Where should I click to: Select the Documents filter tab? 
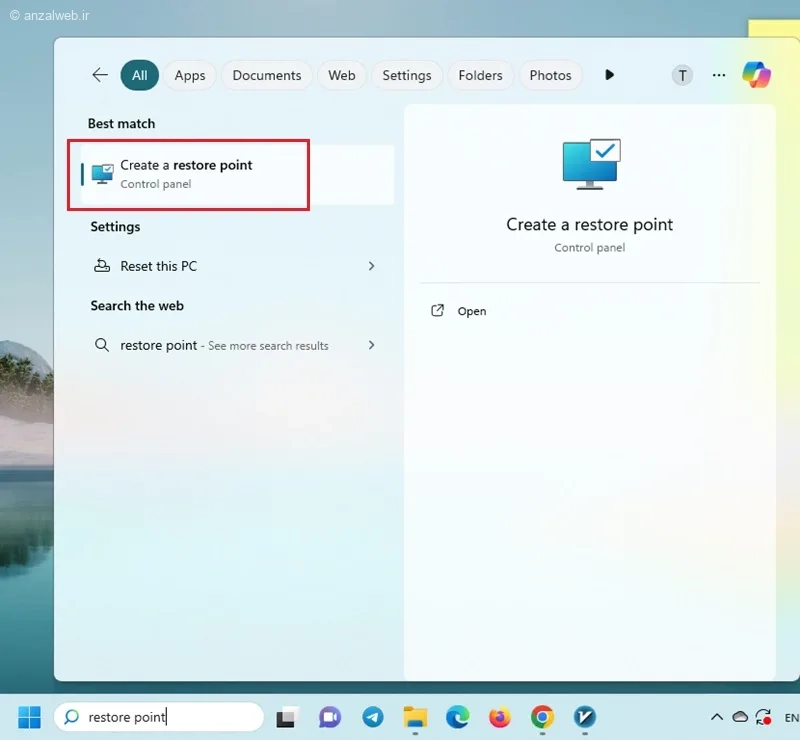point(267,76)
